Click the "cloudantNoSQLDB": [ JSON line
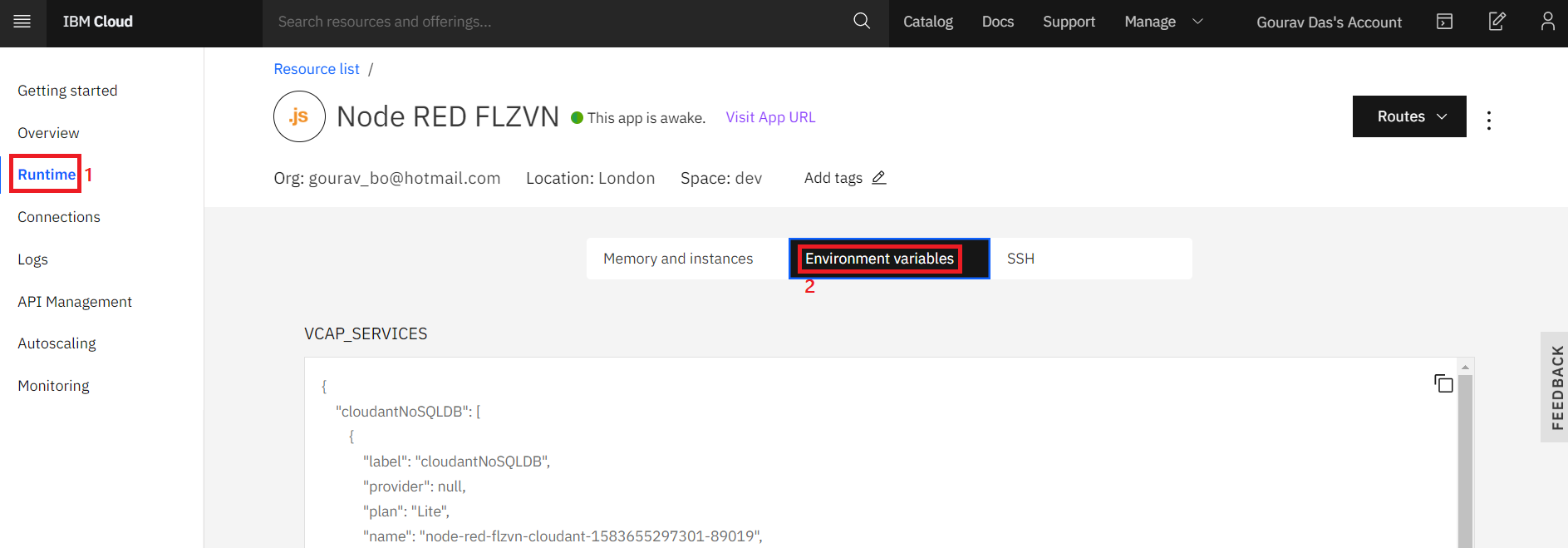 (408, 412)
